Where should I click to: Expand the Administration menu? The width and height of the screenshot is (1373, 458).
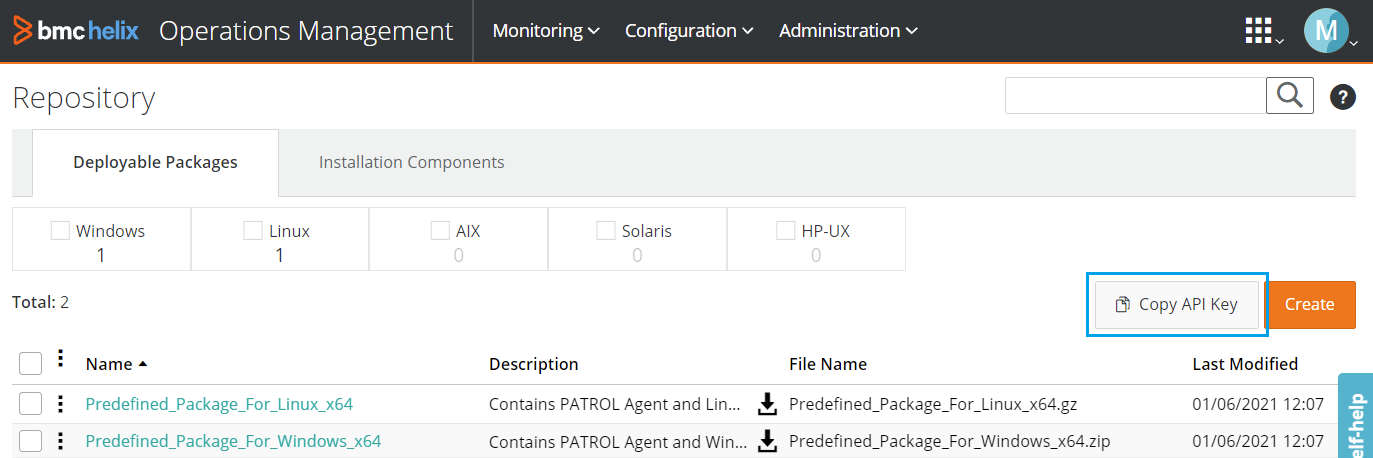coord(847,31)
